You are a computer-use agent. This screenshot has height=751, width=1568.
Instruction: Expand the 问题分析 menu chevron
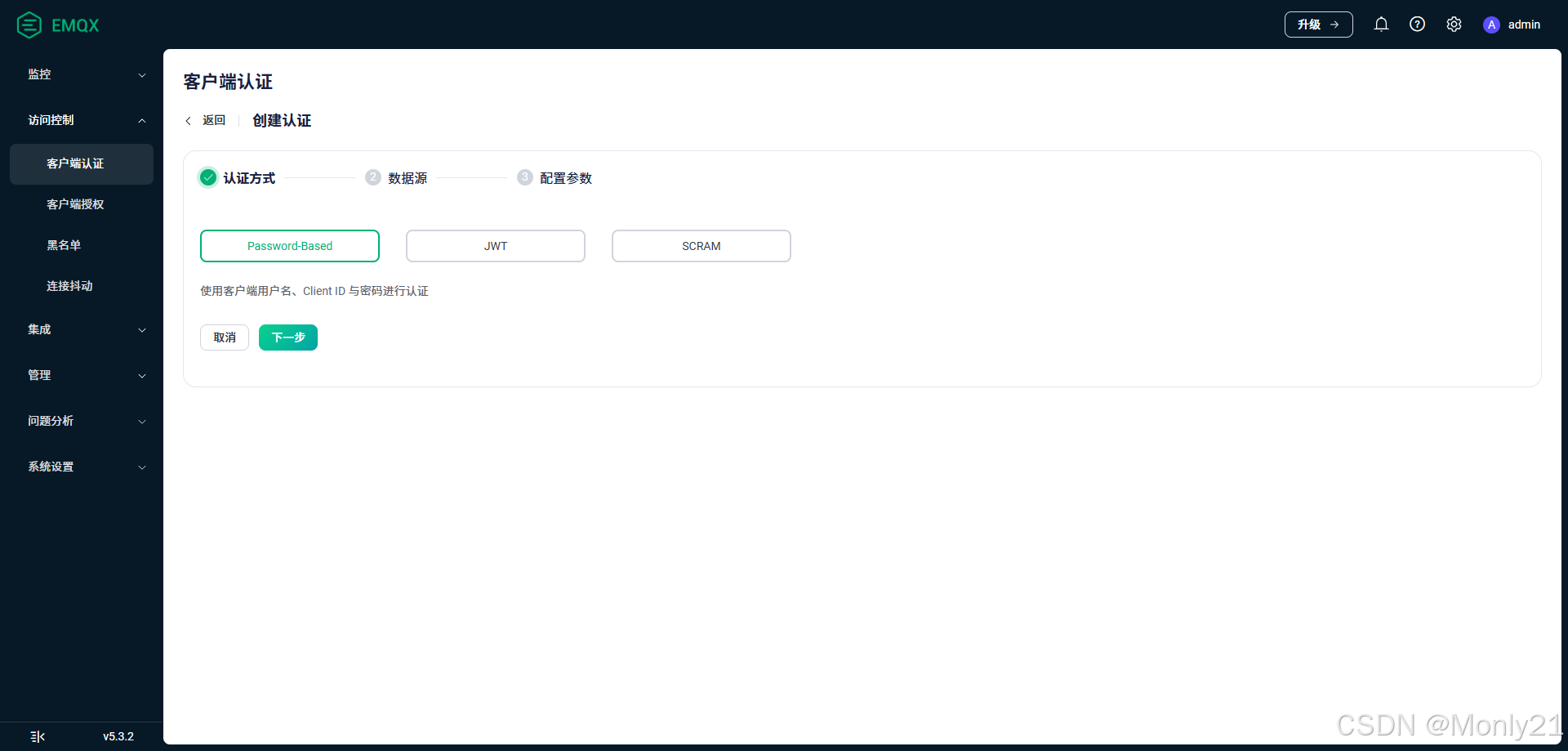click(x=142, y=422)
